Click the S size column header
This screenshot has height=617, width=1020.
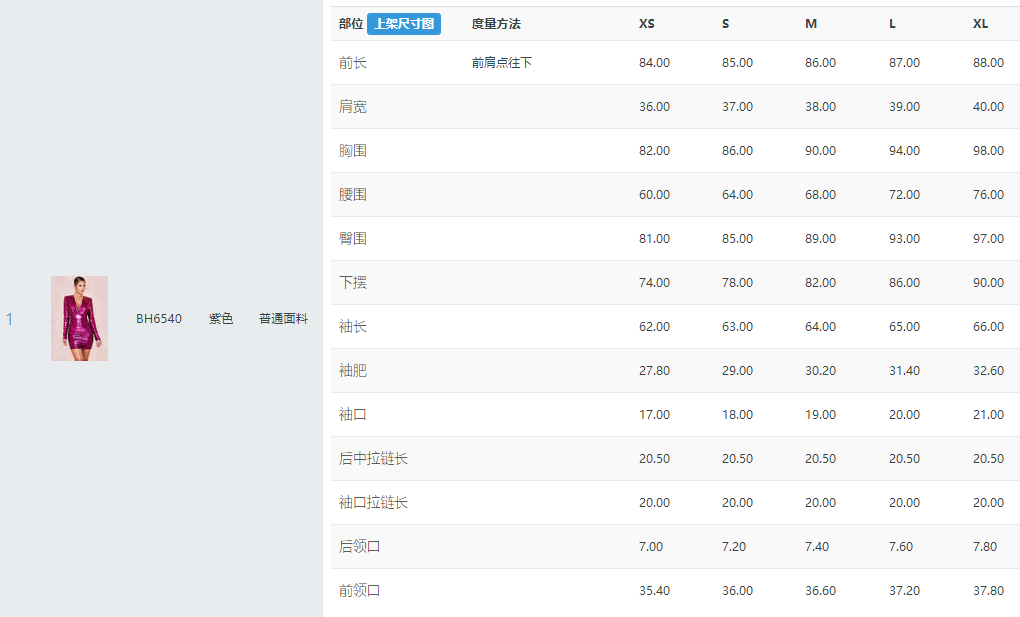(x=725, y=24)
